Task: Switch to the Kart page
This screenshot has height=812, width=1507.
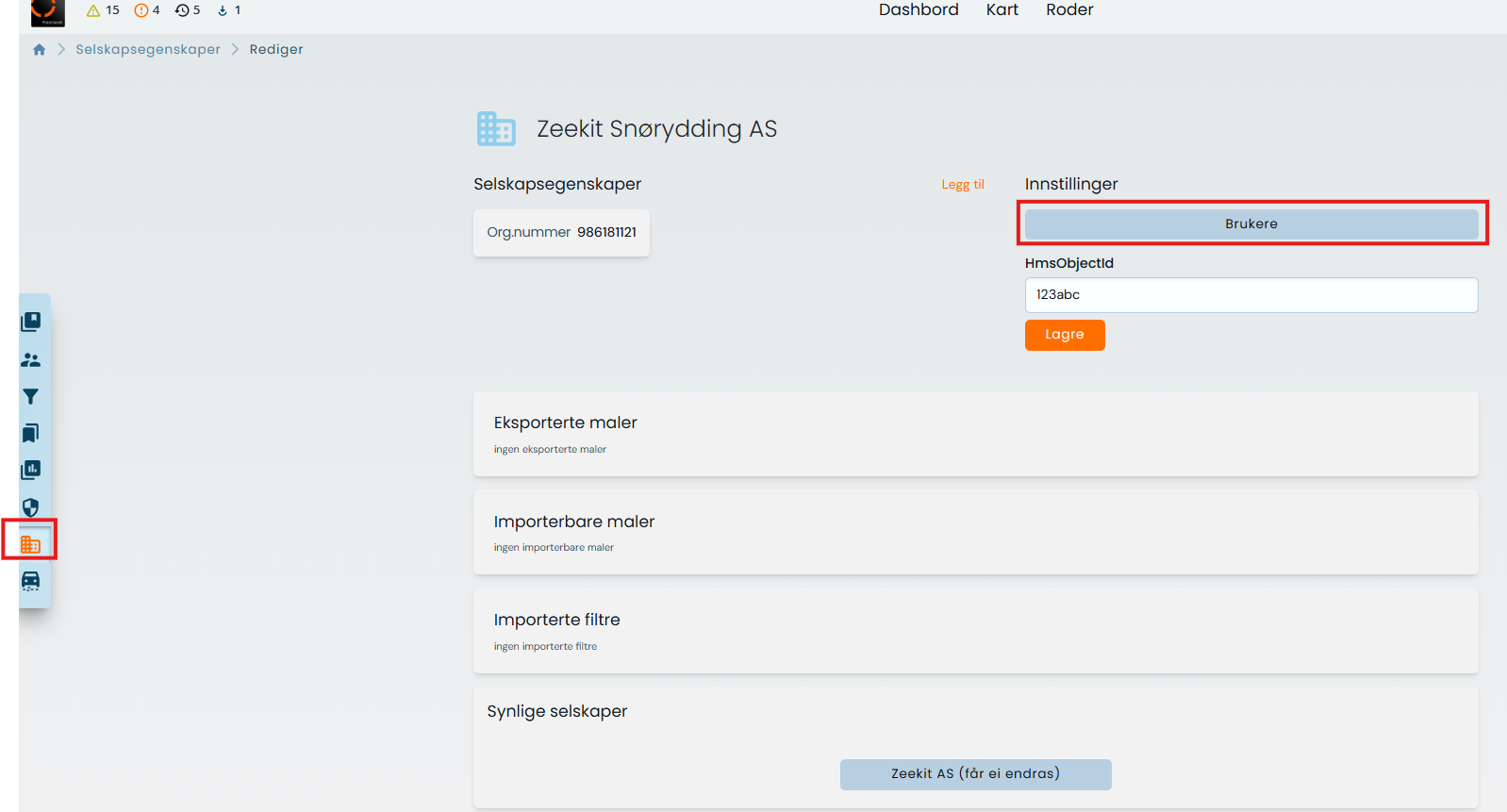Action: 1002,10
